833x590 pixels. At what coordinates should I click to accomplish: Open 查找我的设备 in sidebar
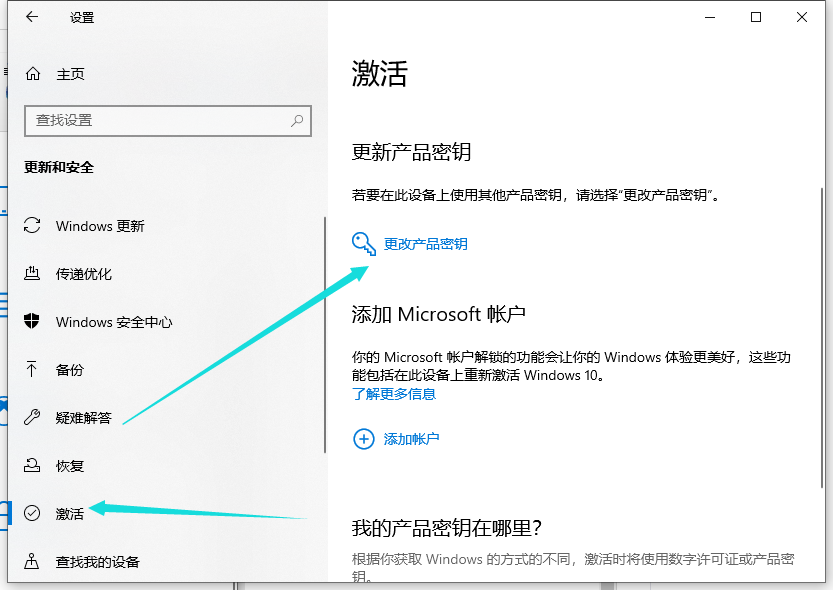coord(97,562)
